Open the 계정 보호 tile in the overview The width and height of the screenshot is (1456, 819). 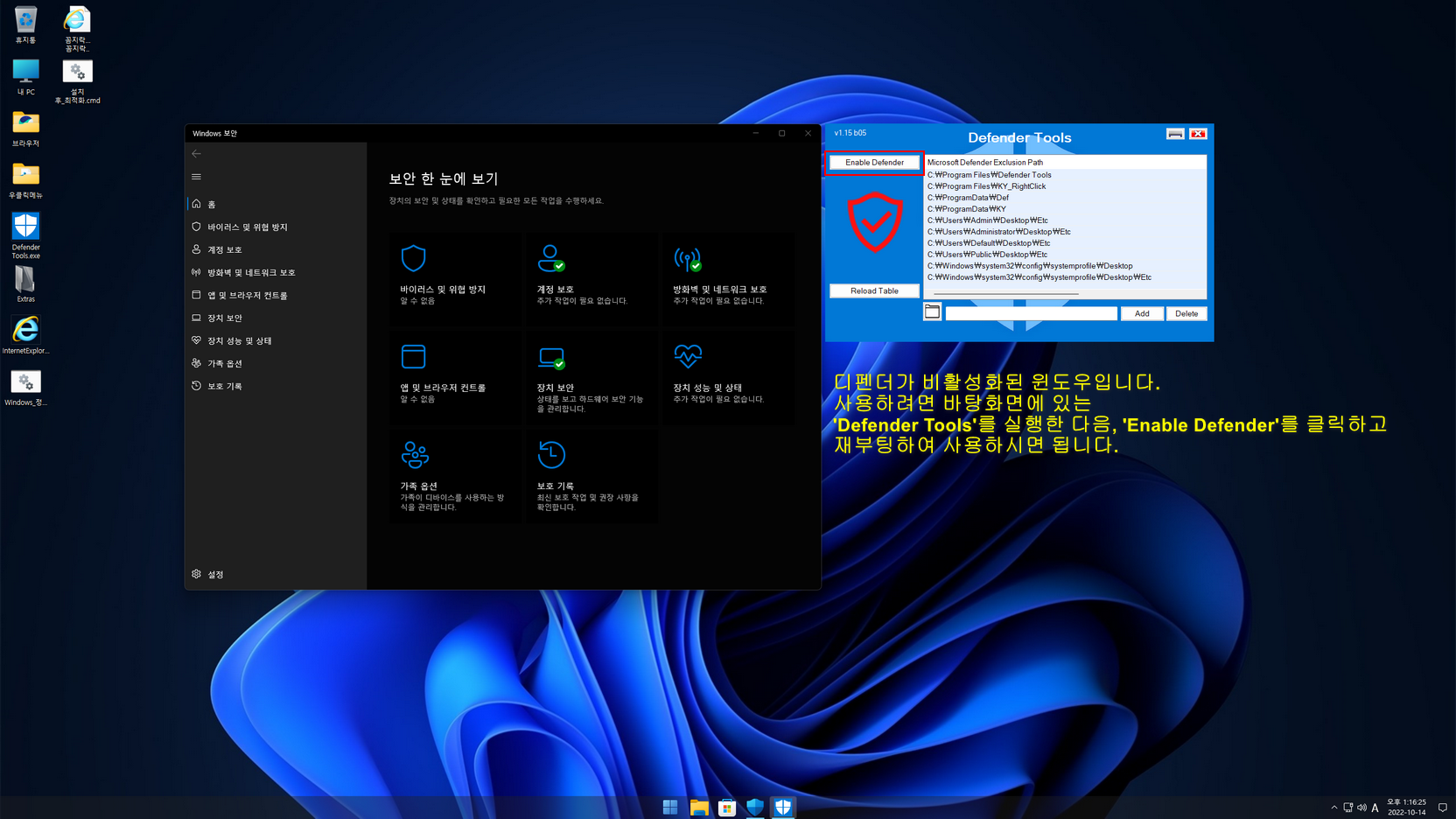(x=590, y=279)
